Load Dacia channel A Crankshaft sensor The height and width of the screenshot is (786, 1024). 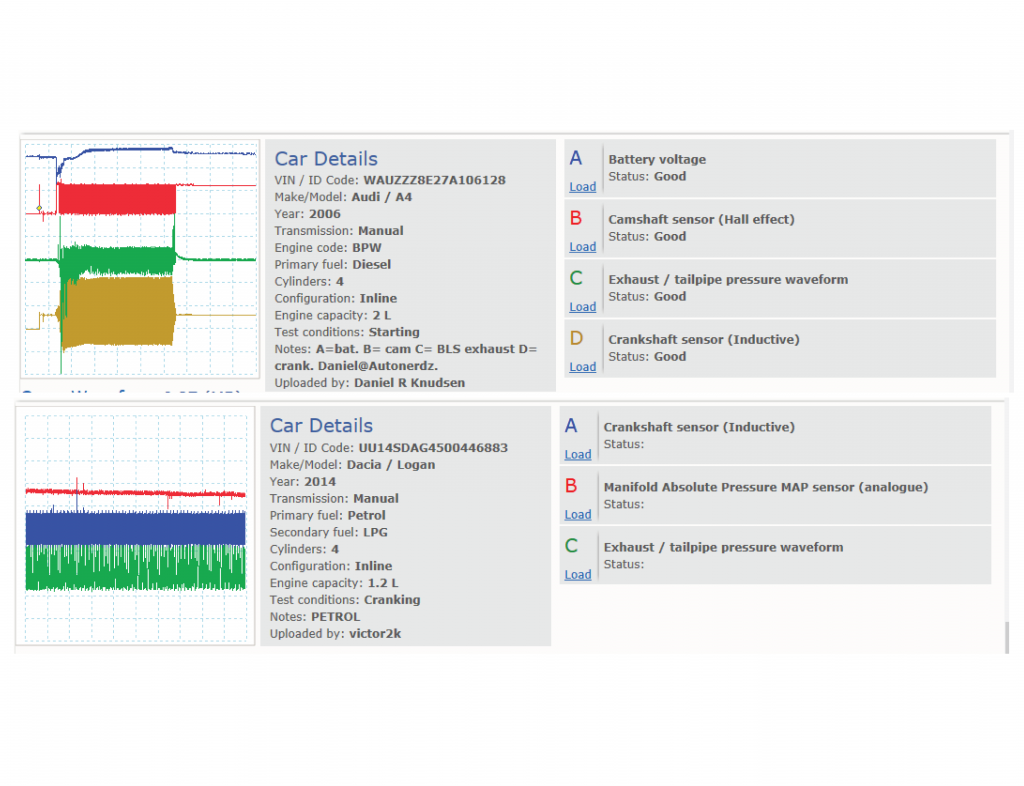[x=578, y=454]
